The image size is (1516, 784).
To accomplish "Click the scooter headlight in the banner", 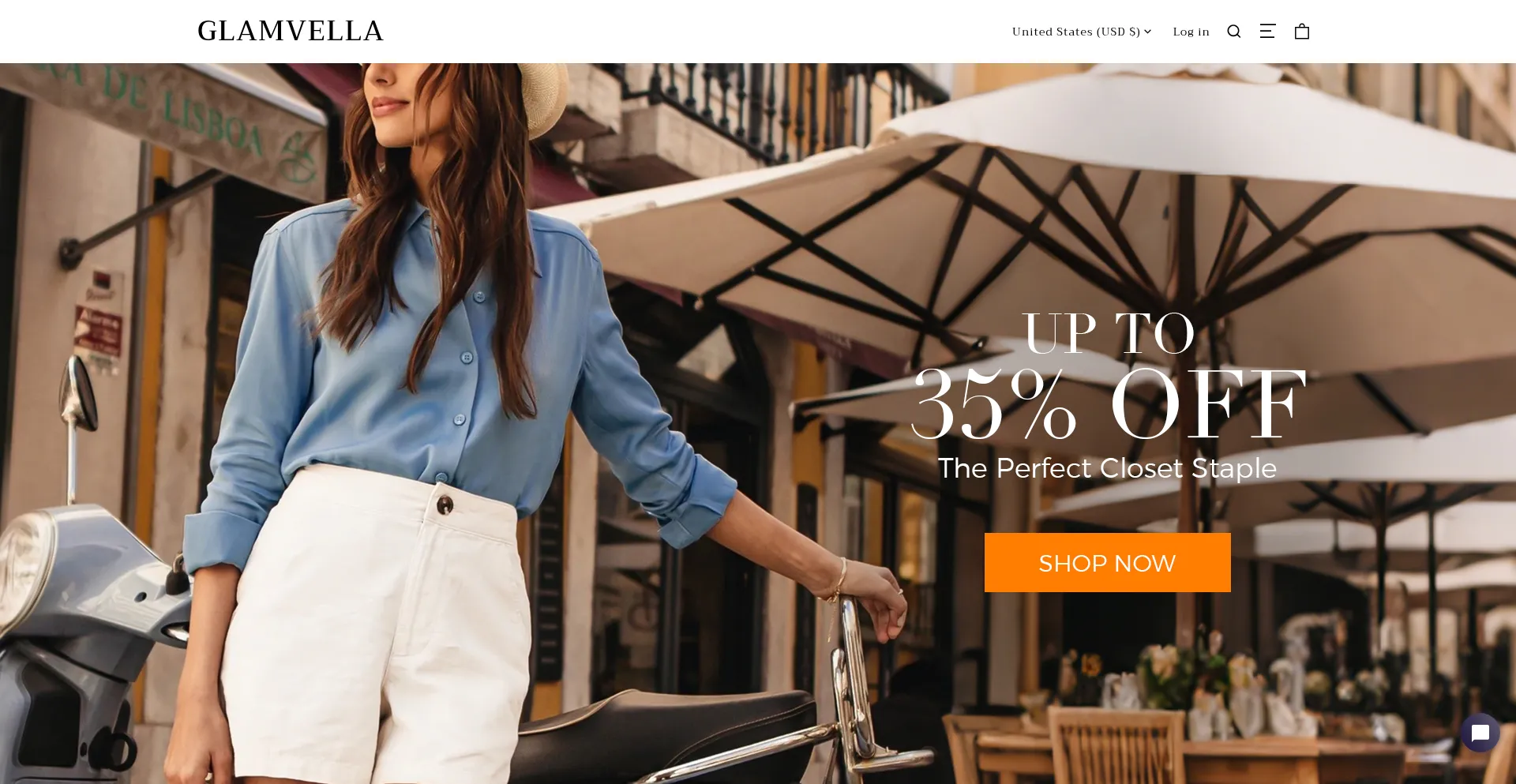I will pyautogui.click(x=22, y=568).
